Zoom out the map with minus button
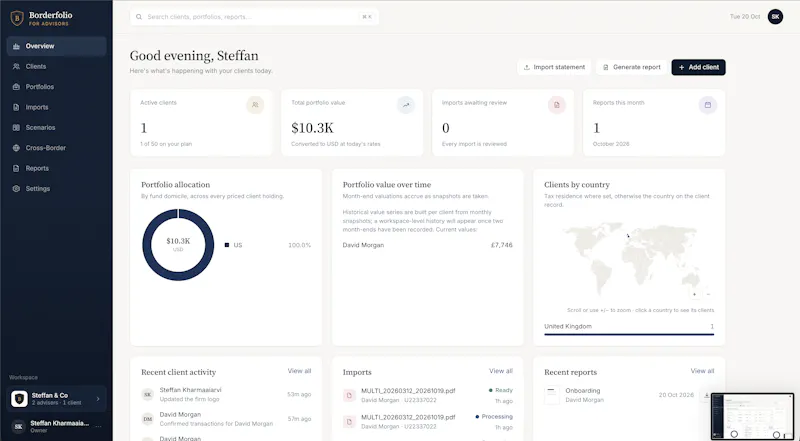Screen dimensions: 800x441 [708, 295]
